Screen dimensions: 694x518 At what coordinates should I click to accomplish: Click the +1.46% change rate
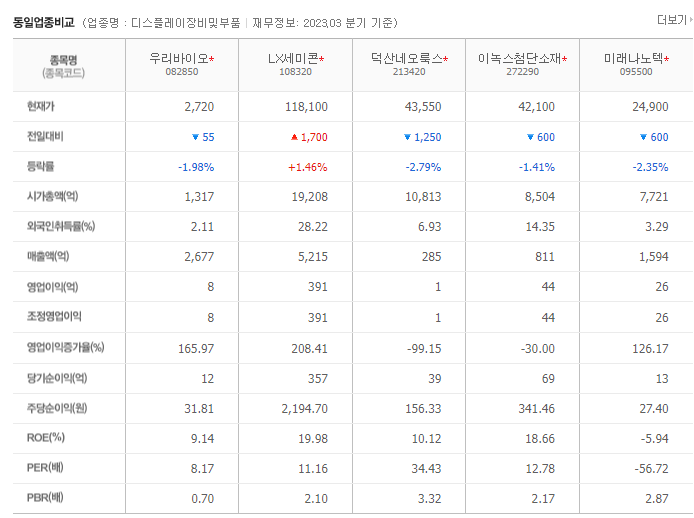click(308, 167)
